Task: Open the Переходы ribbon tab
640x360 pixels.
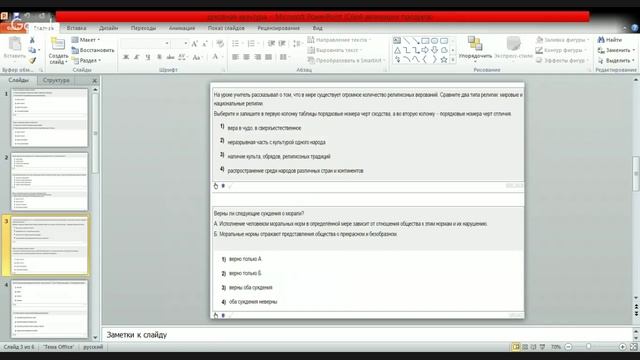Action: [x=143, y=28]
